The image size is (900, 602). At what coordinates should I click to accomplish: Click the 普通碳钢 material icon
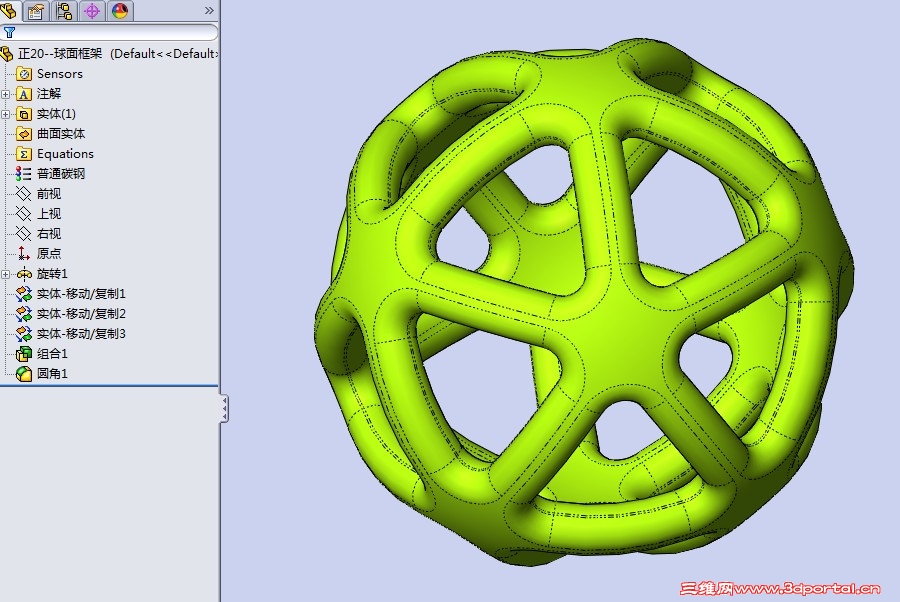24,173
